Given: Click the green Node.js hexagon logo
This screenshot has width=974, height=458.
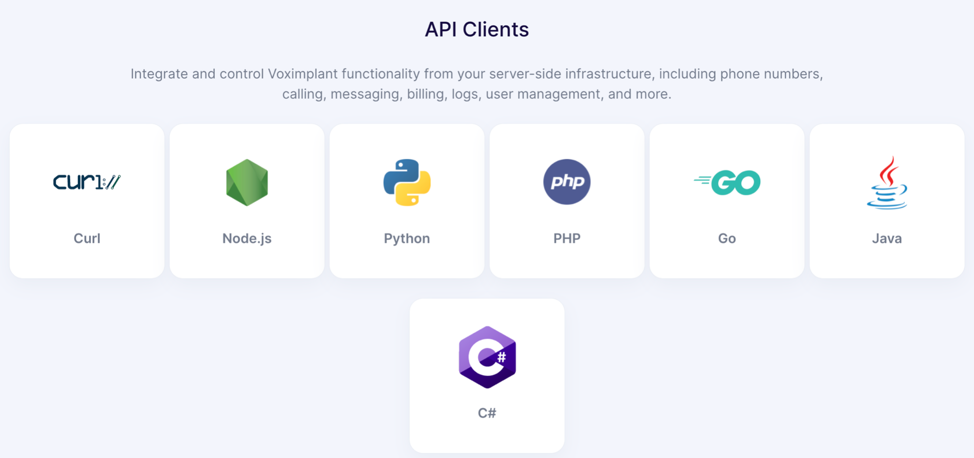Looking at the screenshot, I should [x=247, y=182].
